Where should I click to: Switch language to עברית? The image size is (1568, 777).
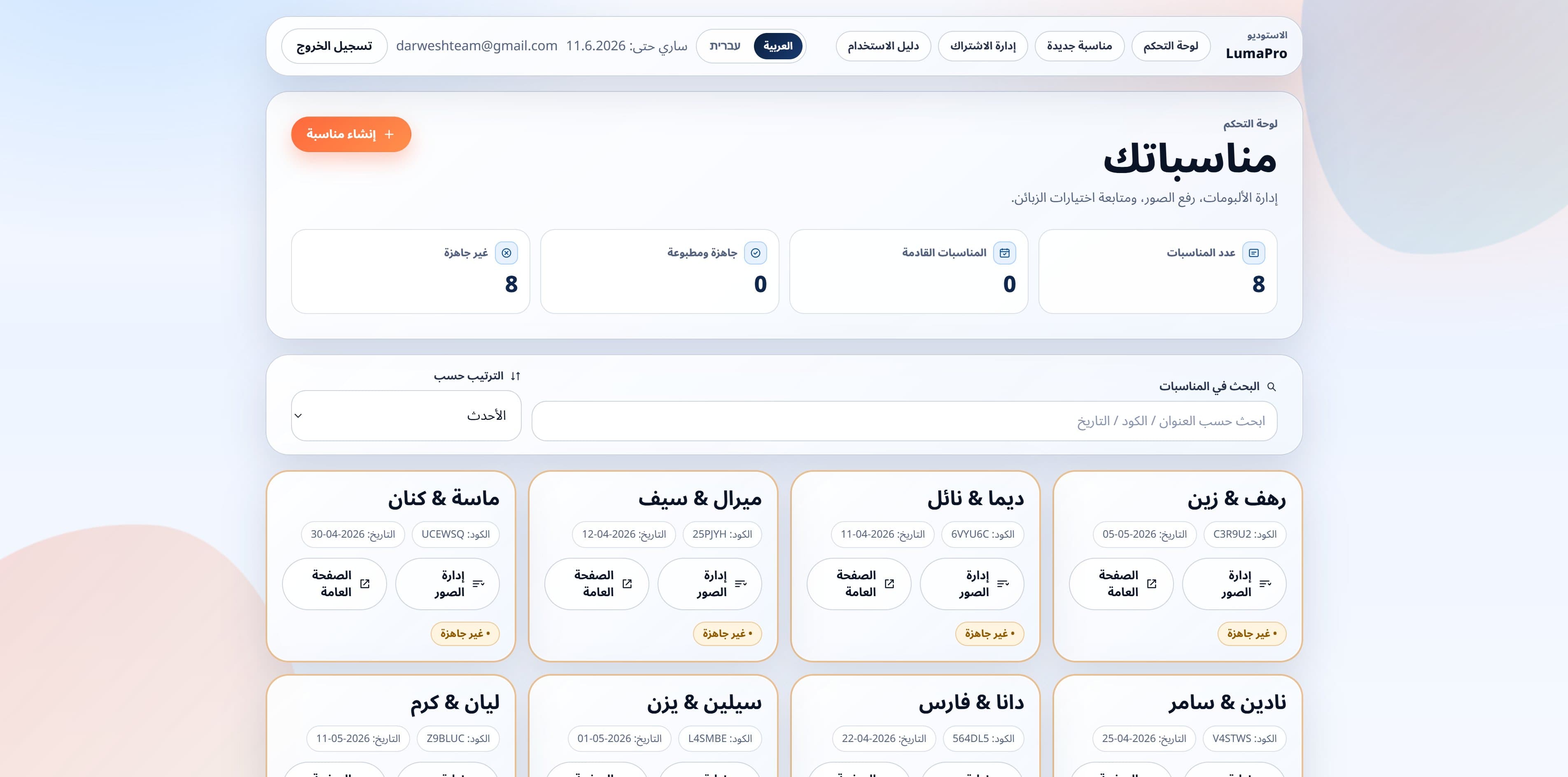point(725,46)
